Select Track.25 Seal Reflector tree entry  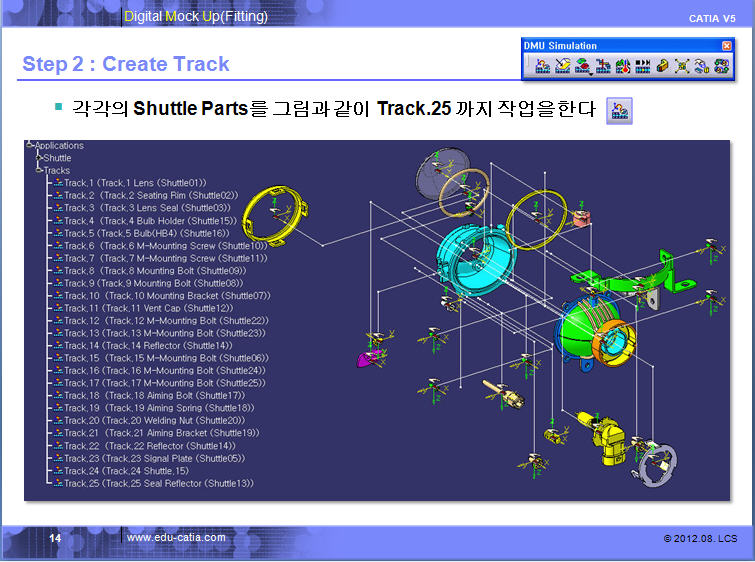point(158,484)
